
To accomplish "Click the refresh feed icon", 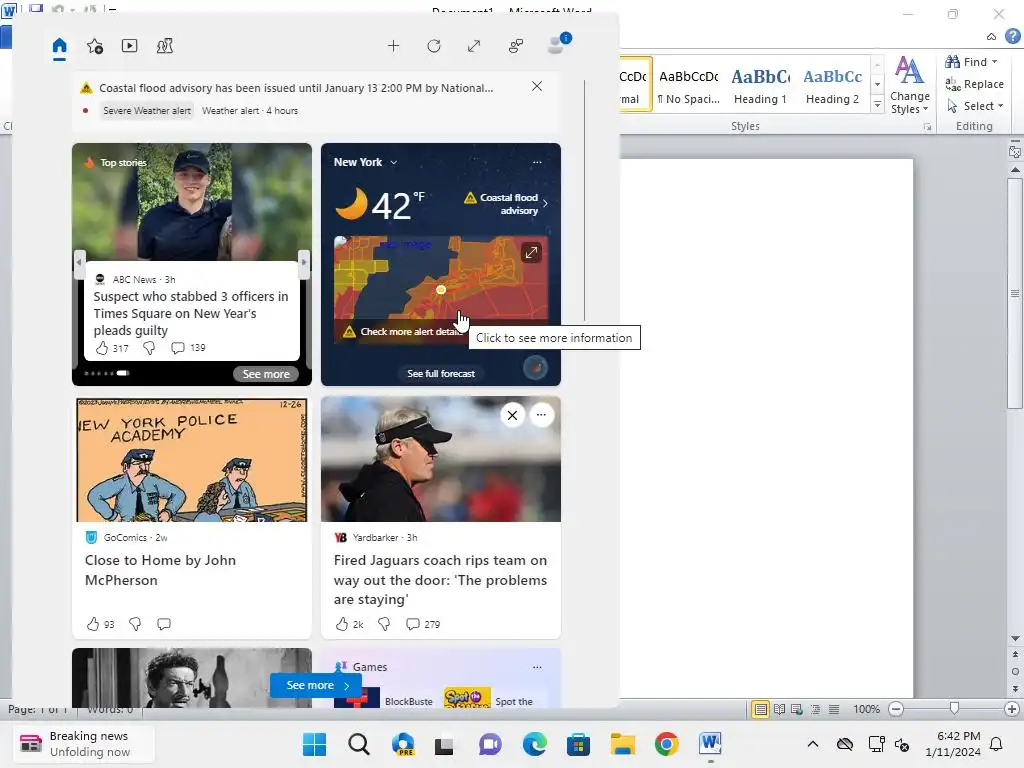I will point(434,46).
